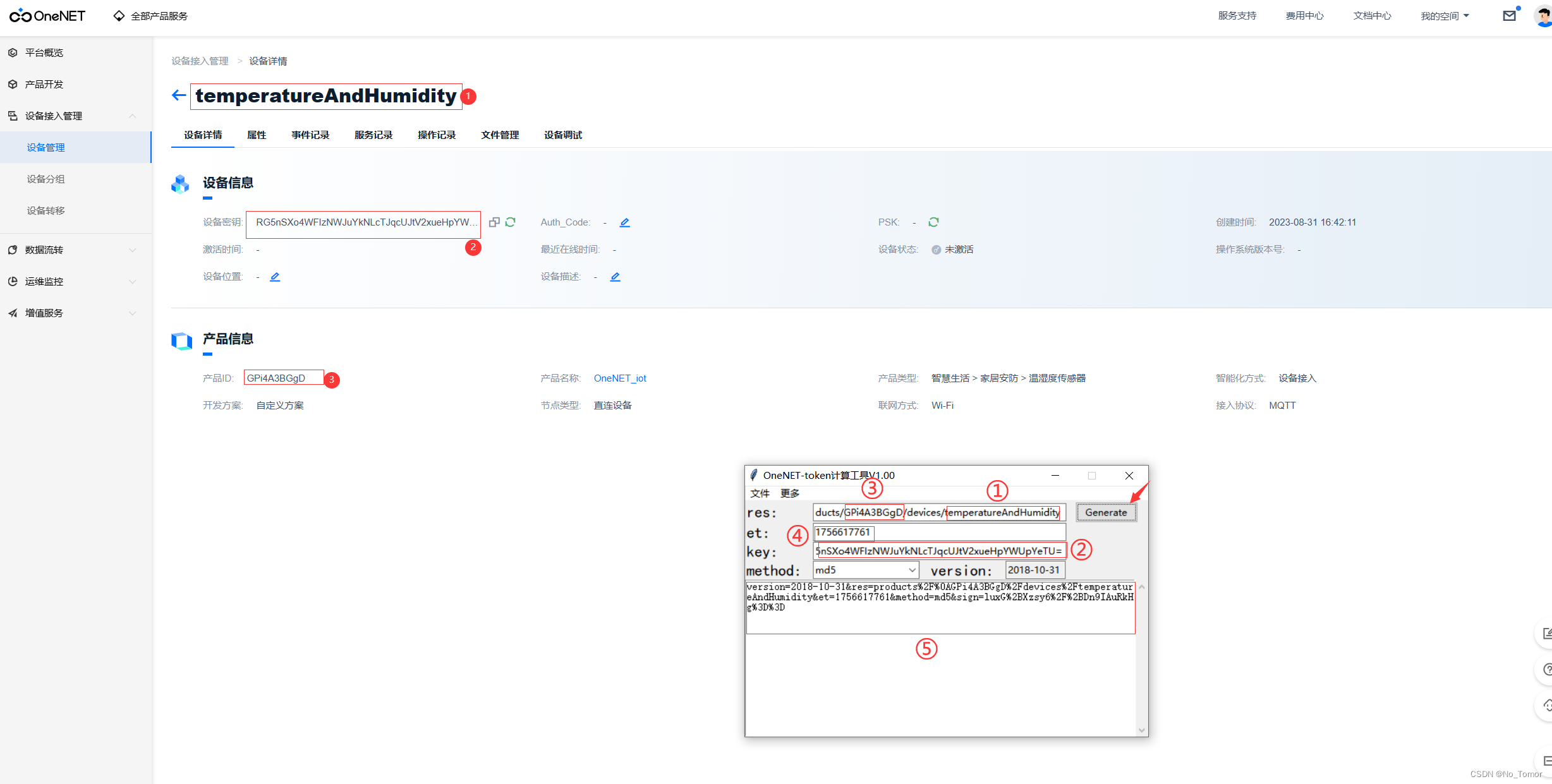Click the Wi-Fi network type value
Viewport: 1552px width, 784px height.
942,405
